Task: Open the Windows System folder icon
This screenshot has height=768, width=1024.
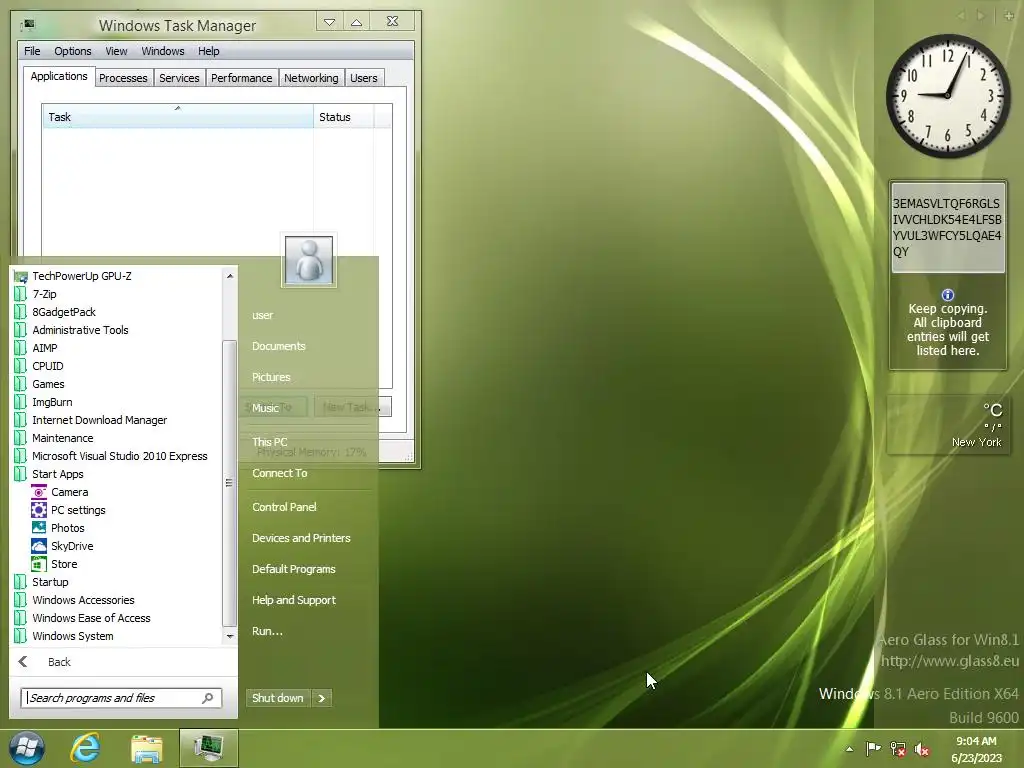Action: [21, 636]
